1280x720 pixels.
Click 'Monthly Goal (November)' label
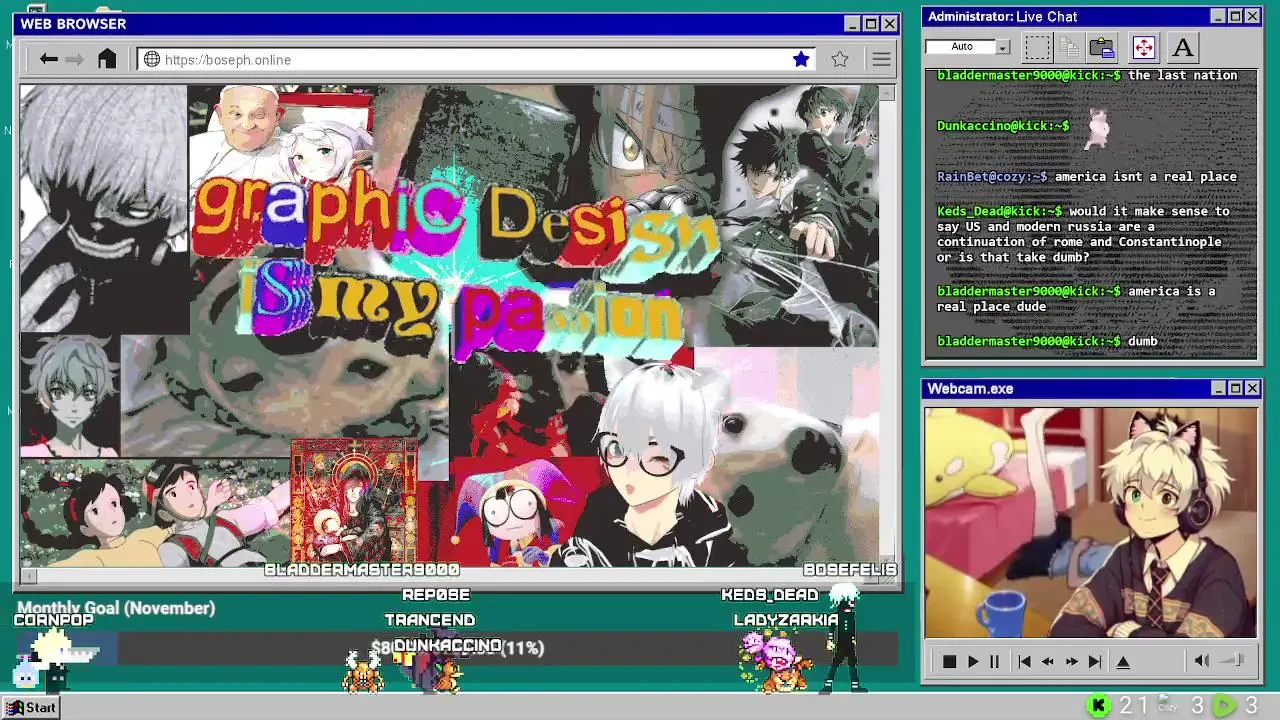pos(116,608)
